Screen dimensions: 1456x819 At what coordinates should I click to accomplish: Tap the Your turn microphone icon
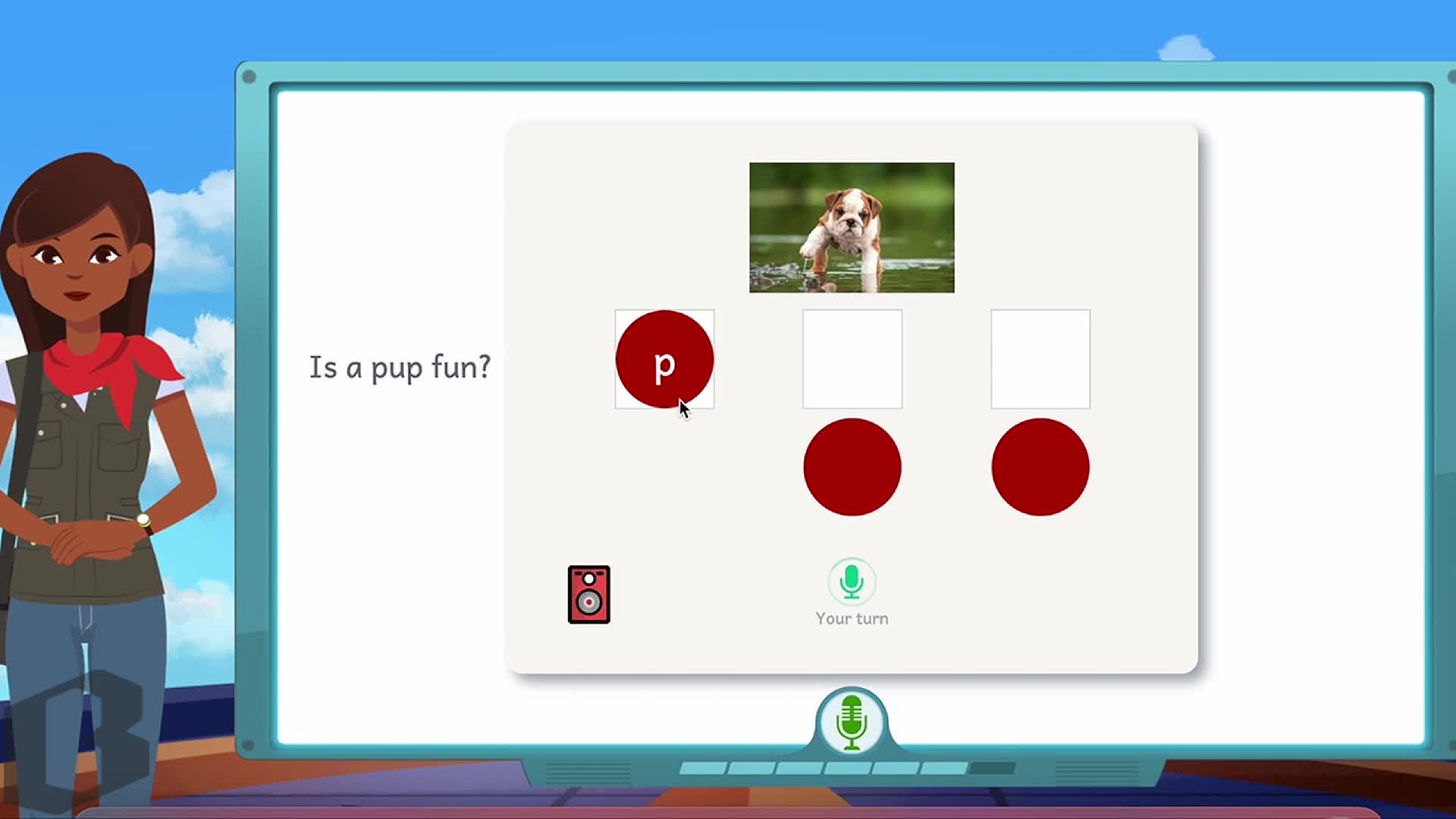pyautogui.click(x=852, y=581)
